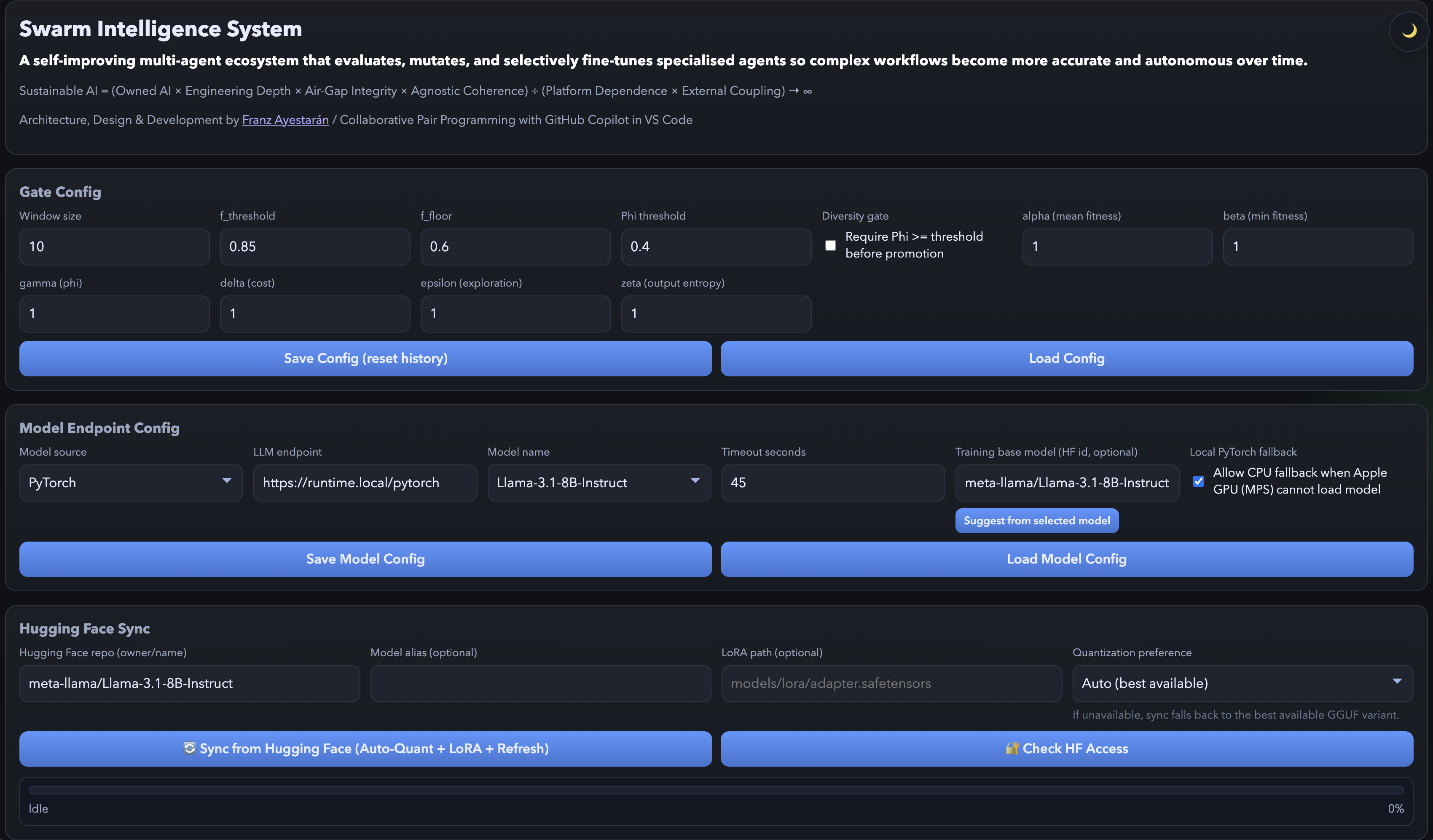
Task: Click the LLM endpoint URL field
Action: [365, 483]
